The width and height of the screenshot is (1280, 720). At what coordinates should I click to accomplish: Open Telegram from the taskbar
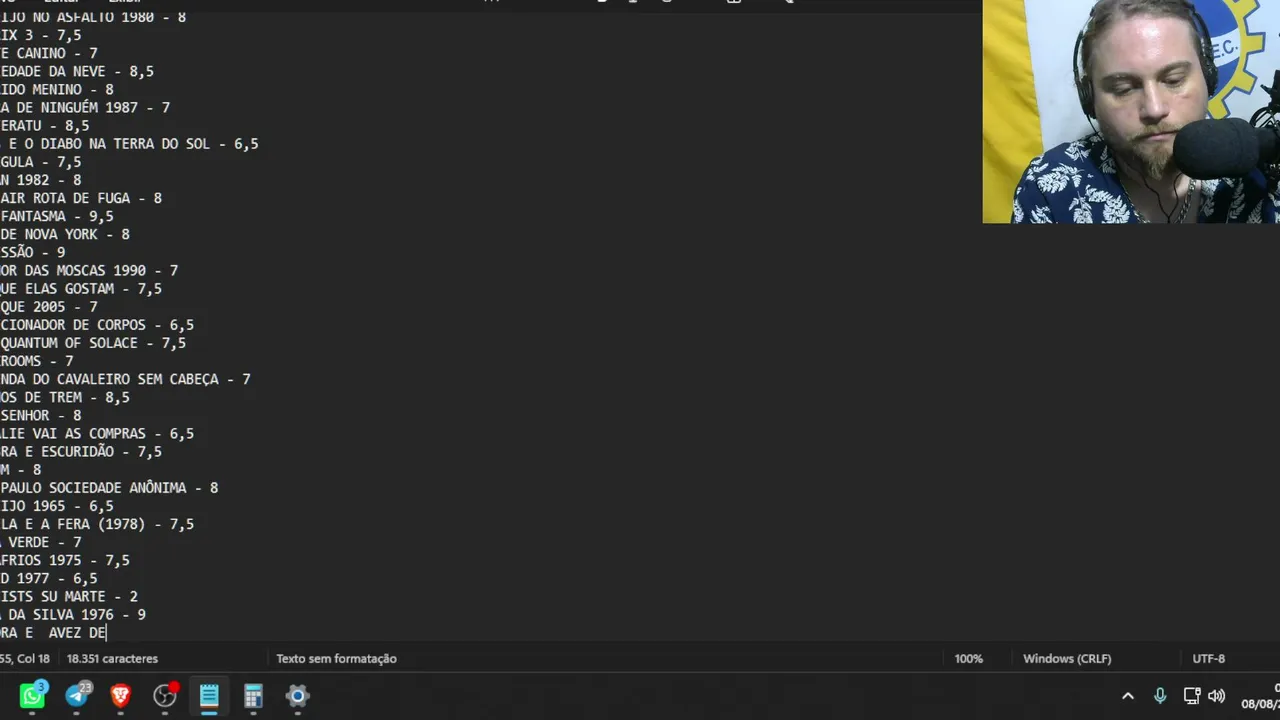click(x=77, y=695)
